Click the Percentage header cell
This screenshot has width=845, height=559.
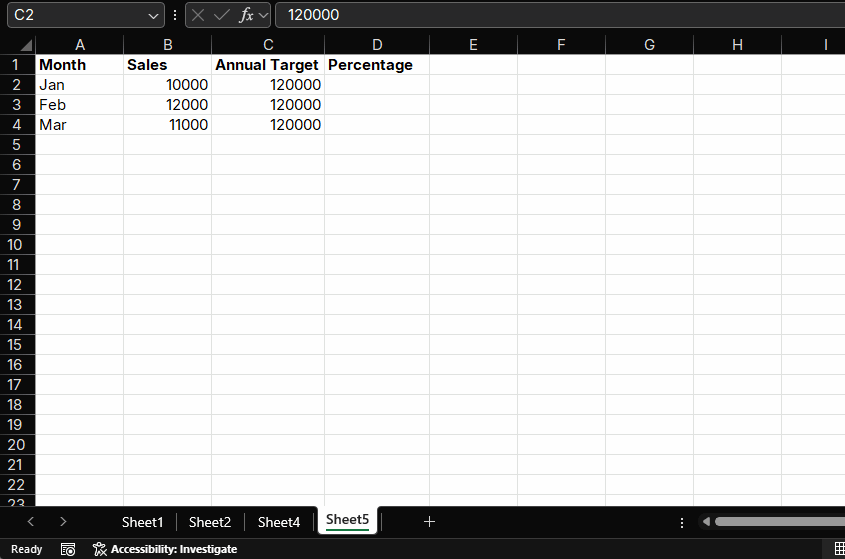click(x=377, y=65)
